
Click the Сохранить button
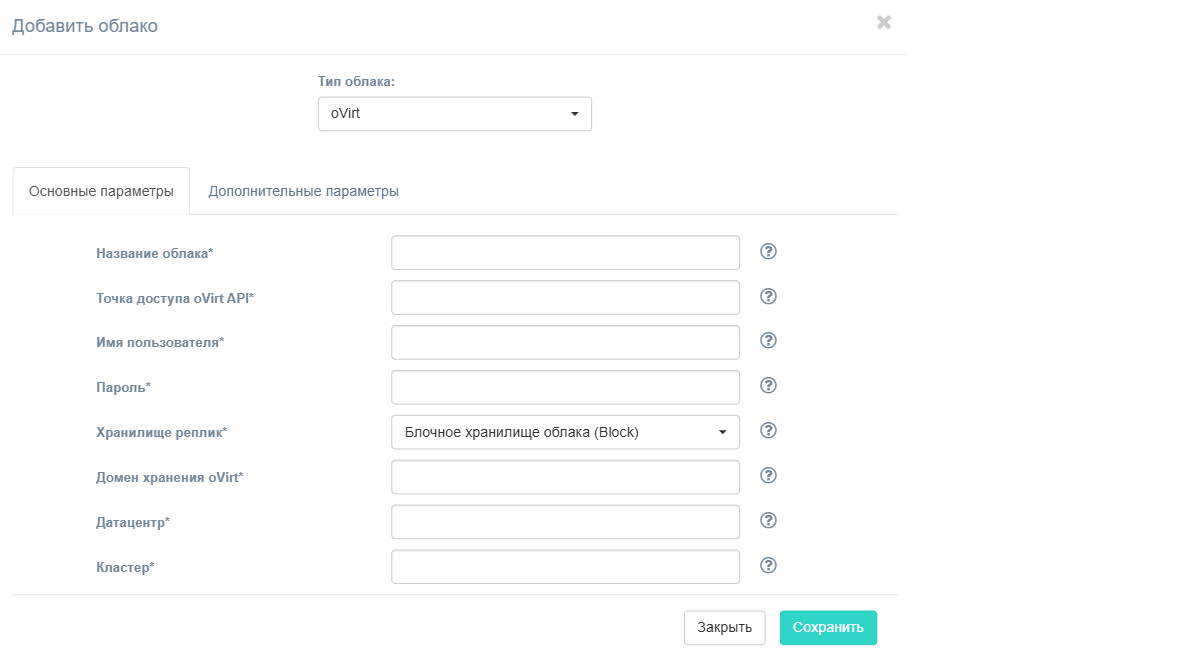point(828,628)
